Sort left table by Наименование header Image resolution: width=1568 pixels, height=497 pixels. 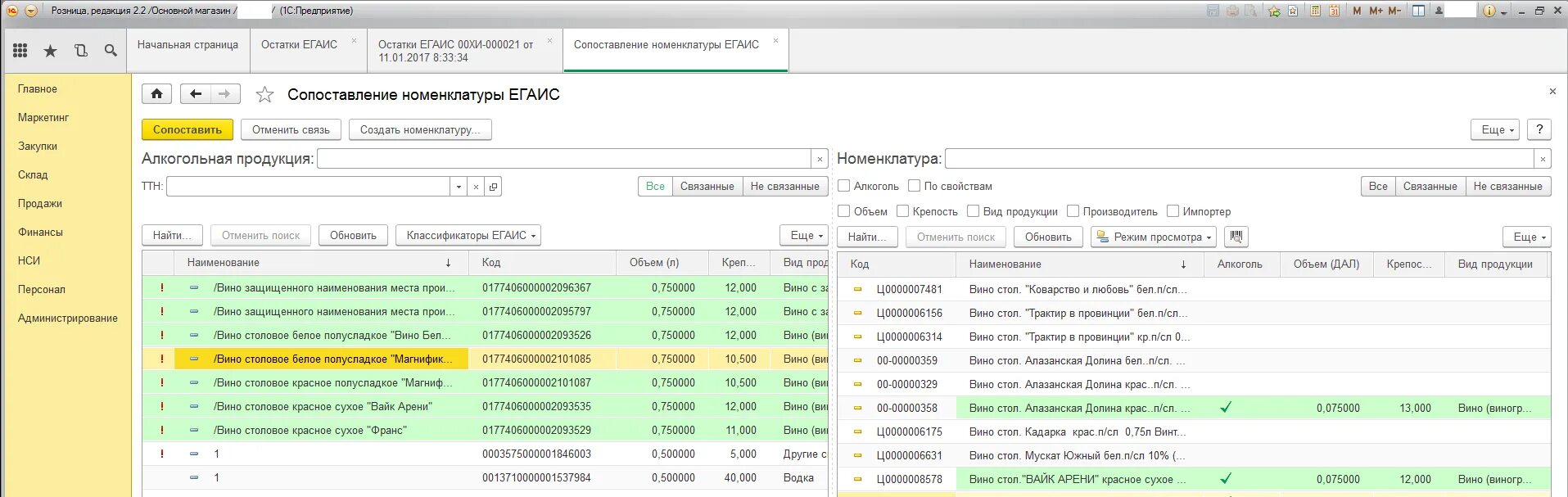[x=321, y=262]
